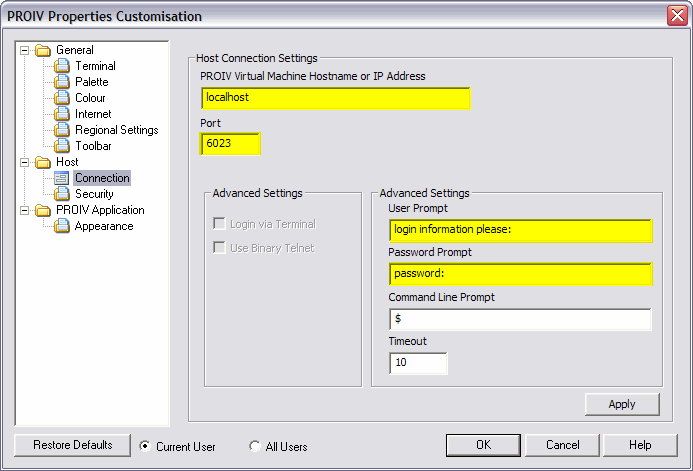The height and width of the screenshot is (471, 693).
Task: Open the Terminal settings page
Action: (95, 66)
